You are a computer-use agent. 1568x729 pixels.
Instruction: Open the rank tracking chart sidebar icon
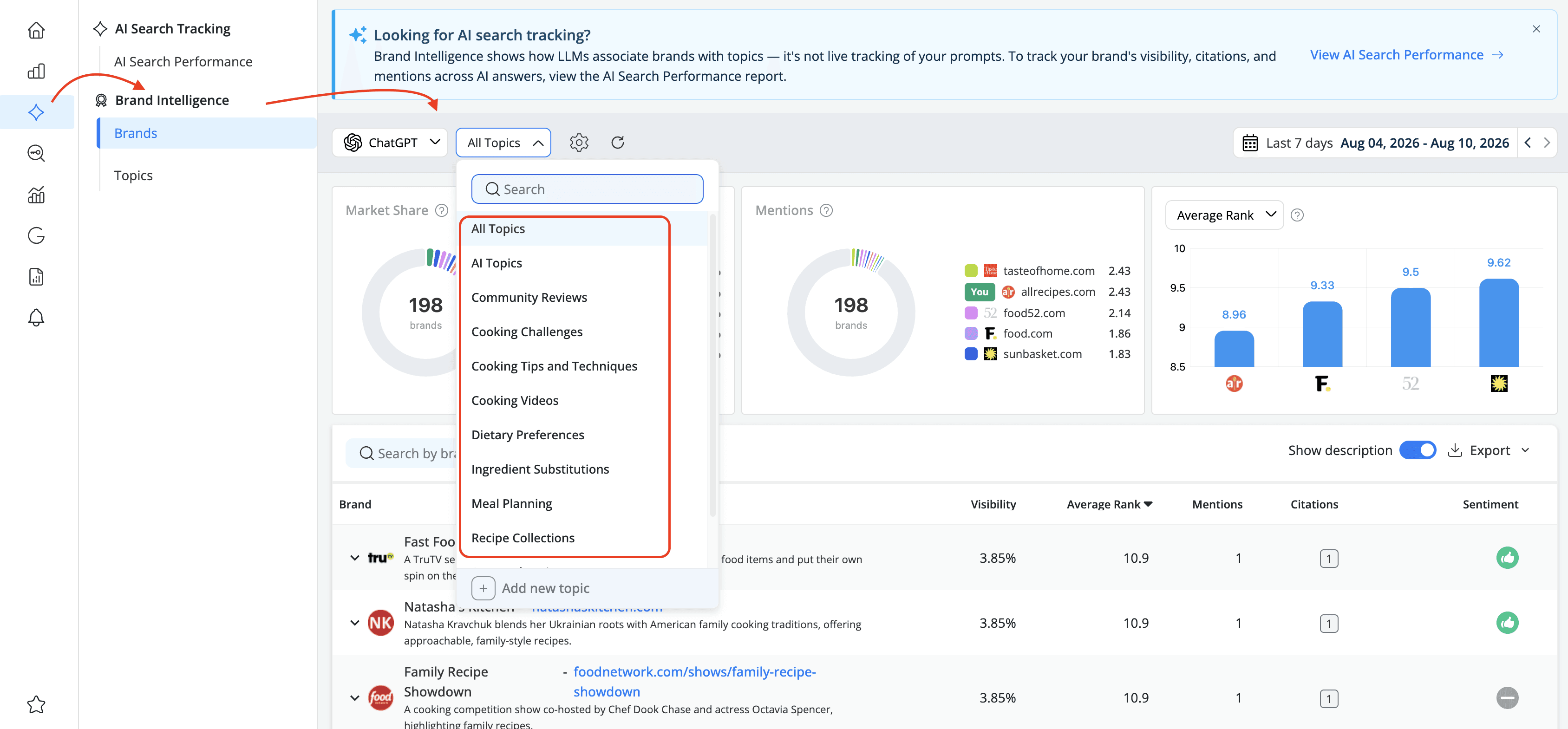click(x=36, y=194)
